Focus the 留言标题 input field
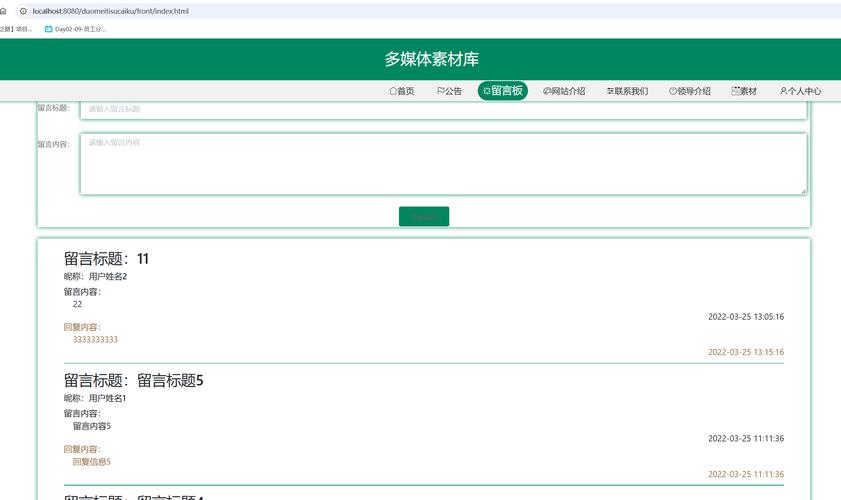Screen dimensions: 841x500 442,108
